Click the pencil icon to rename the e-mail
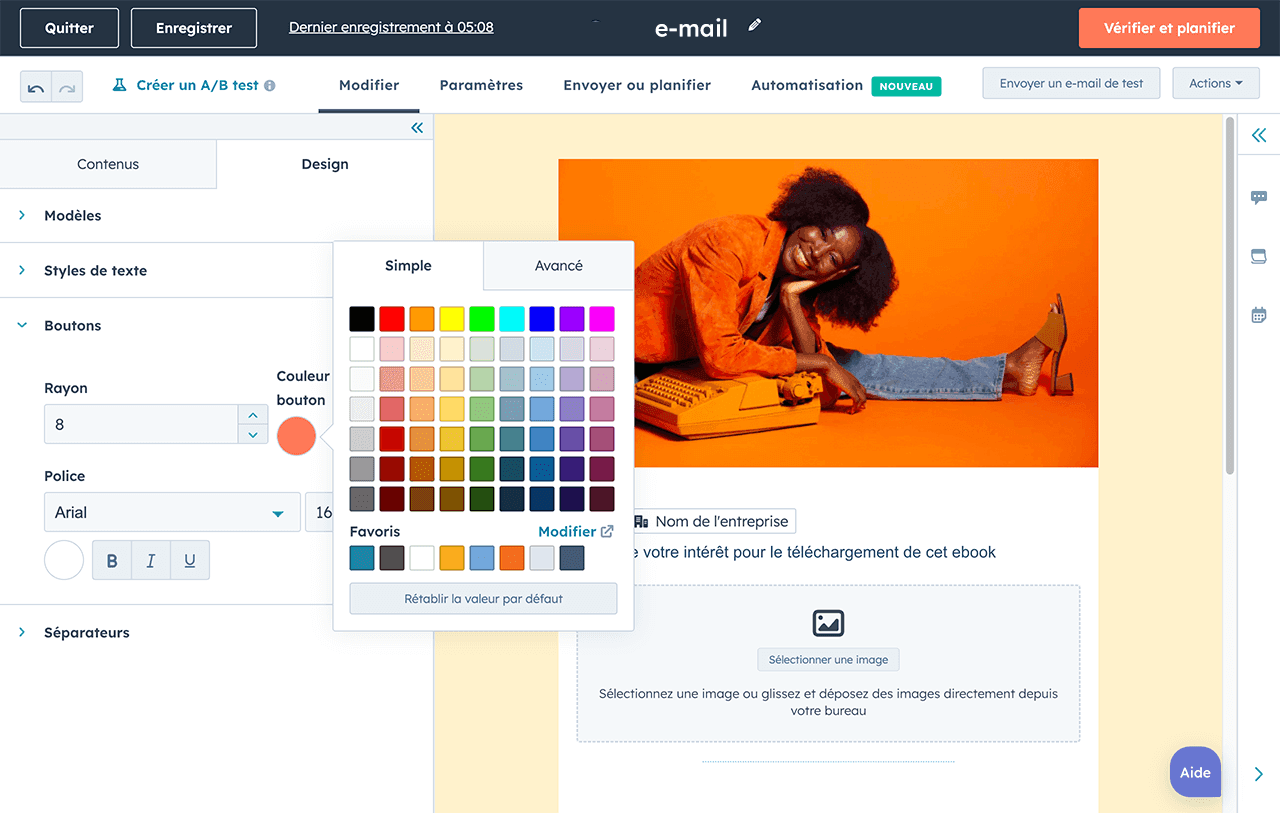This screenshot has width=1280, height=813. coord(753,26)
